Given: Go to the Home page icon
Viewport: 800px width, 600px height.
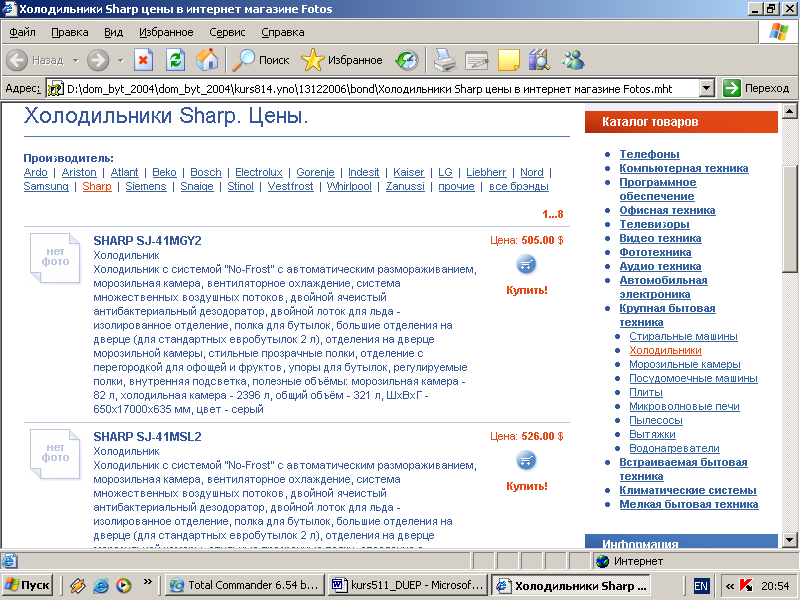Looking at the screenshot, I should point(207,60).
